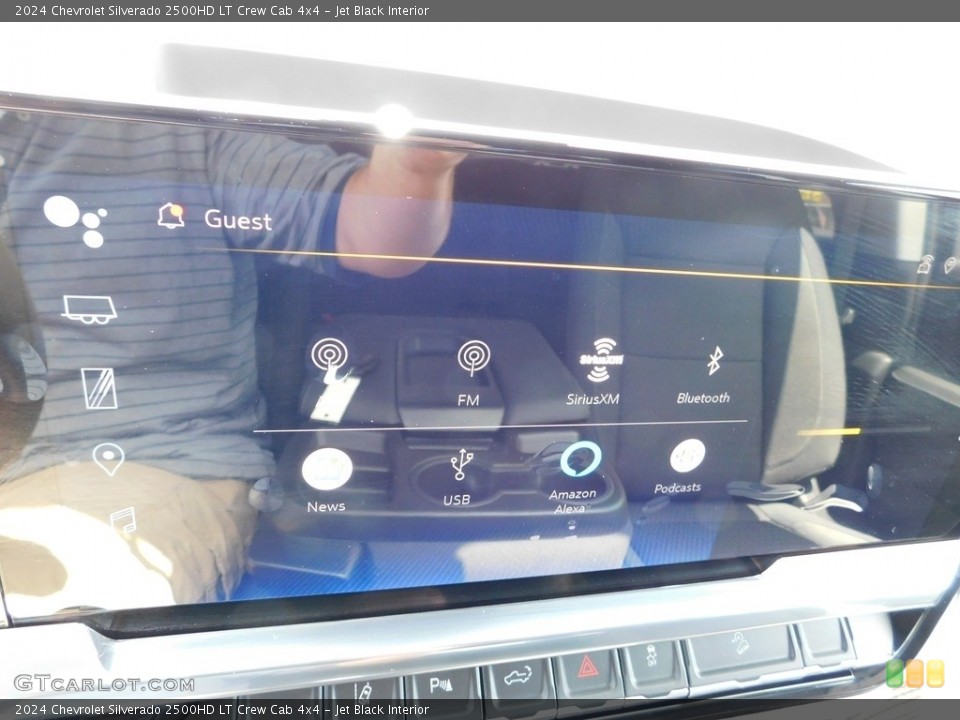Open notifications via the bell icon

171,216
